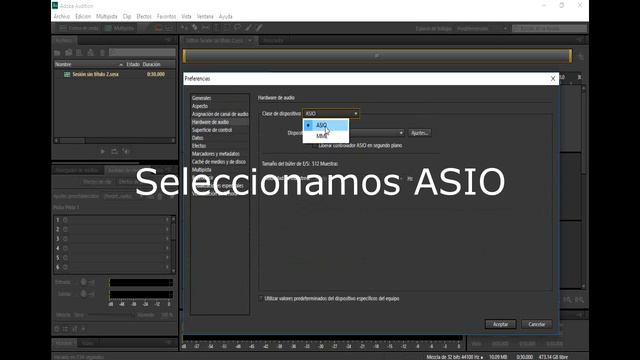This screenshot has height=360, width=640.
Task: Choose MME in the device class list
Action: pos(326,136)
